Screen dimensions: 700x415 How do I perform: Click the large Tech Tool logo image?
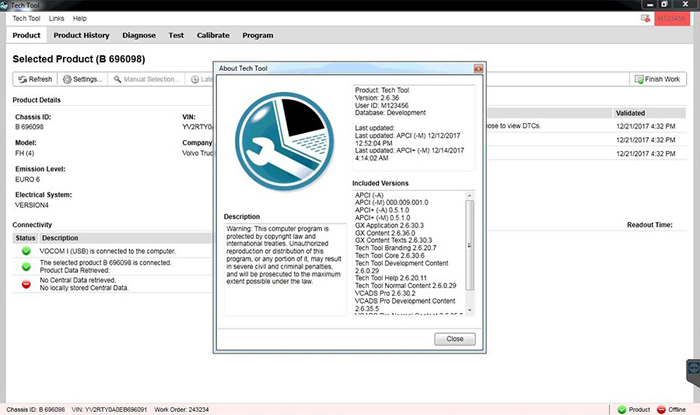[284, 141]
